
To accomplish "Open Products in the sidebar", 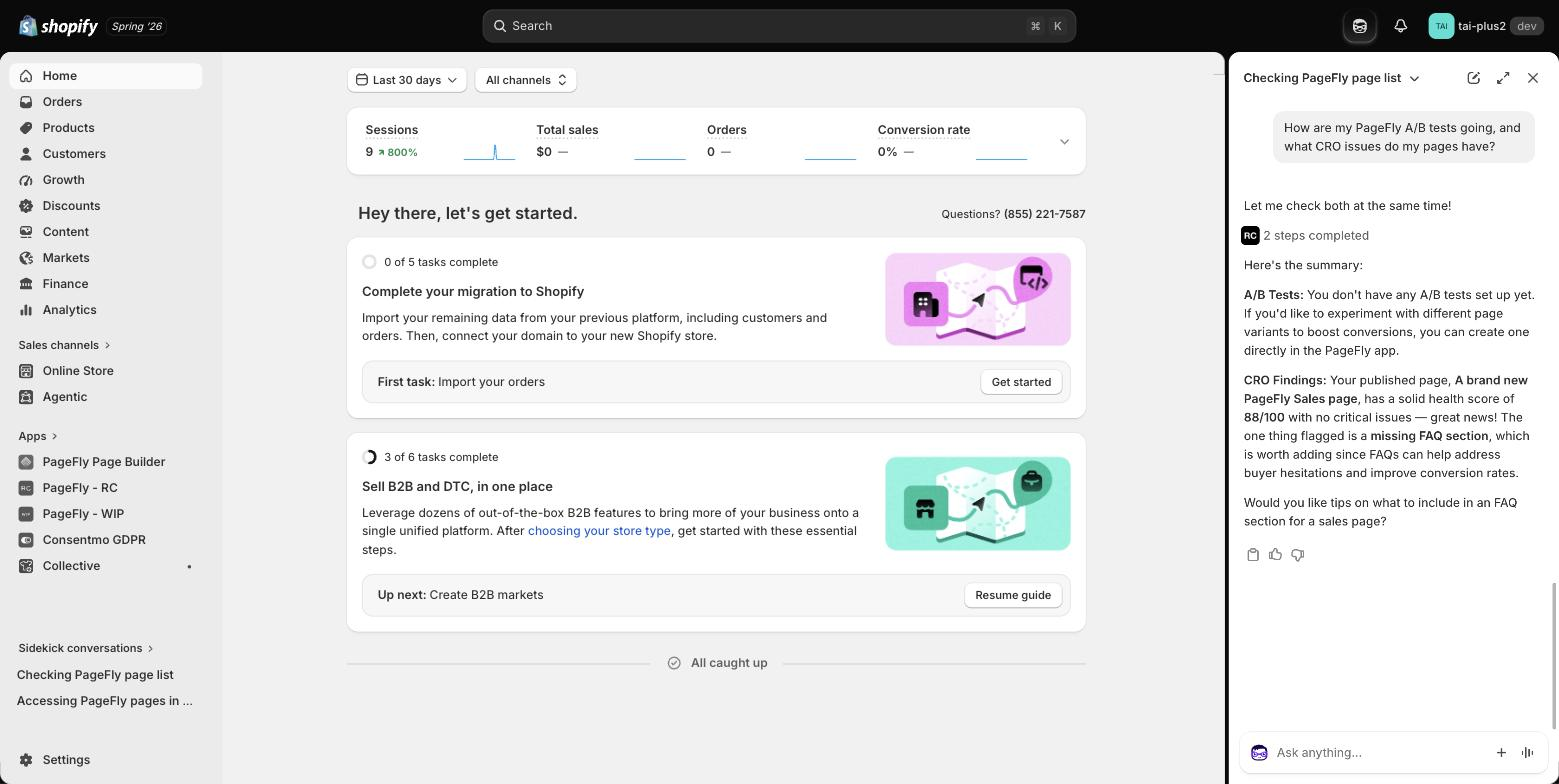I will coord(105,128).
